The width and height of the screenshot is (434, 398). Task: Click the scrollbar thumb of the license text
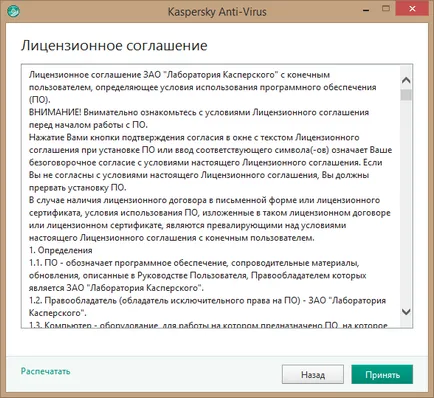point(406,95)
